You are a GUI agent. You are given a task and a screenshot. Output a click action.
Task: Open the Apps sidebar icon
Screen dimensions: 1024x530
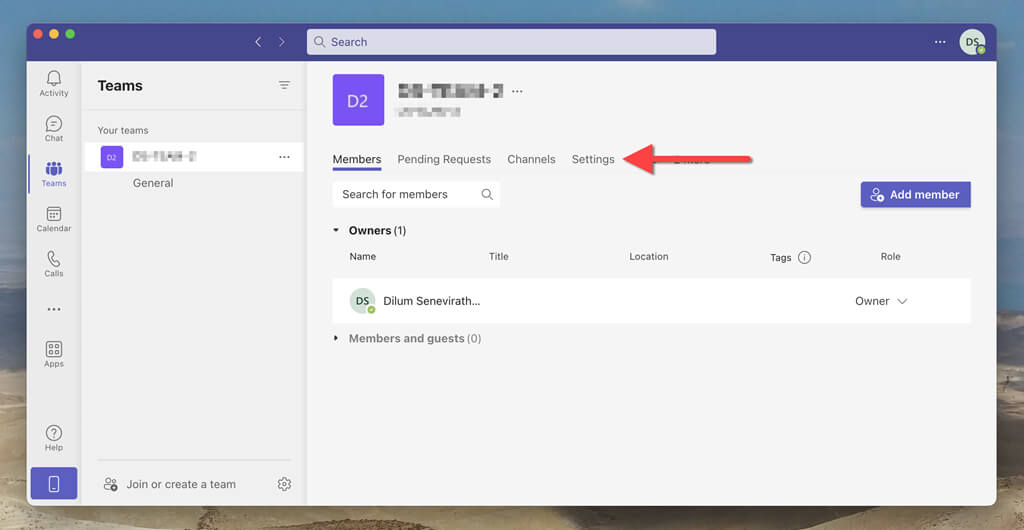coord(54,354)
